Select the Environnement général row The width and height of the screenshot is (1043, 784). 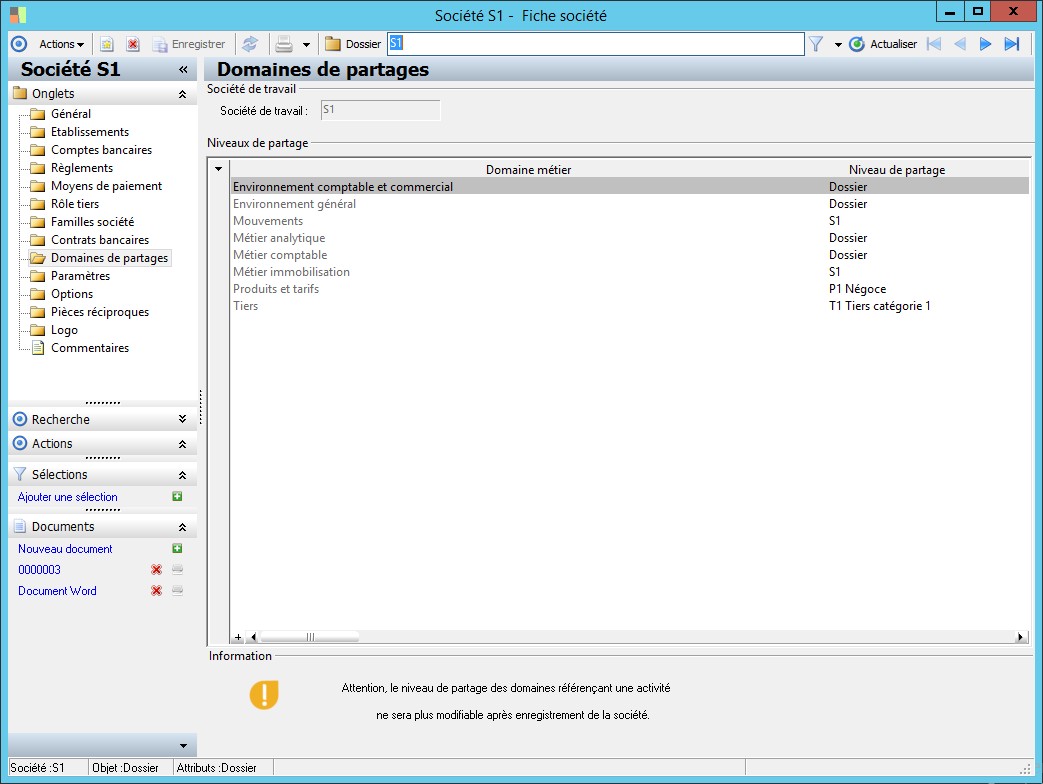(x=629, y=203)
